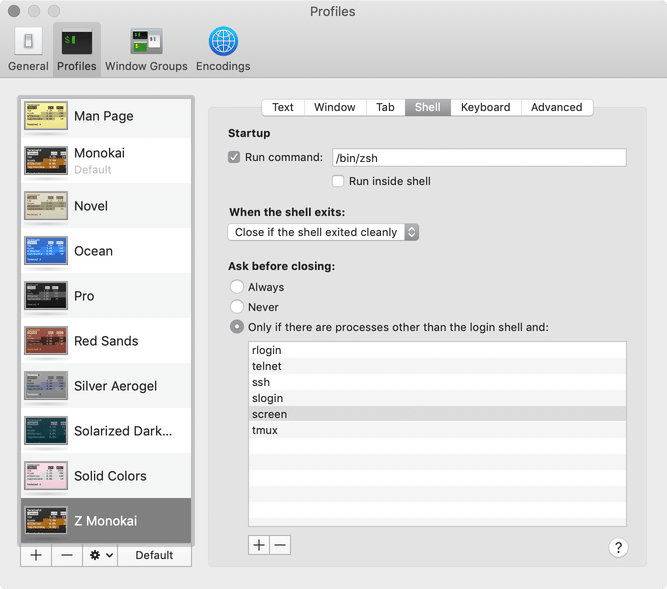Open help with the question mark button
Viewport: 667px width, 589px height.
pos(618,547)
